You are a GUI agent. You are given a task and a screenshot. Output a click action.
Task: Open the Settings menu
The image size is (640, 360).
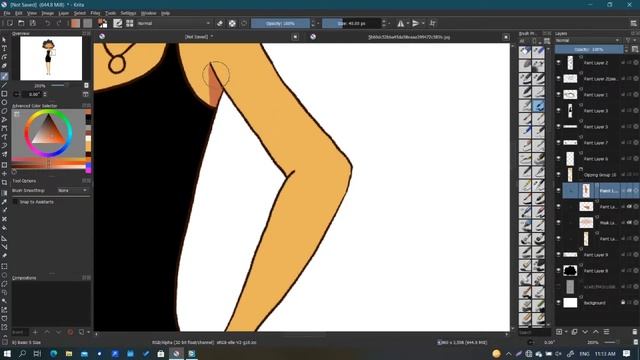coord(128,13)
